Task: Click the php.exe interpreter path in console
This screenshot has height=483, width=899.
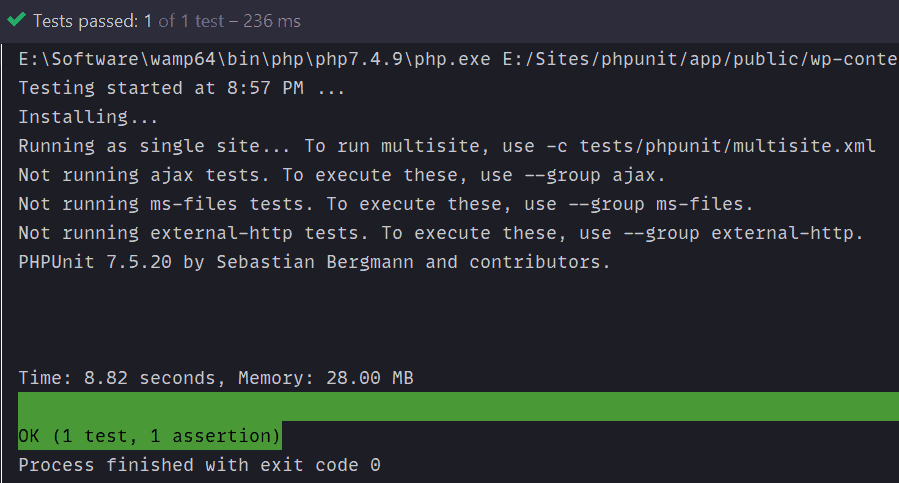Action: (x=254, y=59)
